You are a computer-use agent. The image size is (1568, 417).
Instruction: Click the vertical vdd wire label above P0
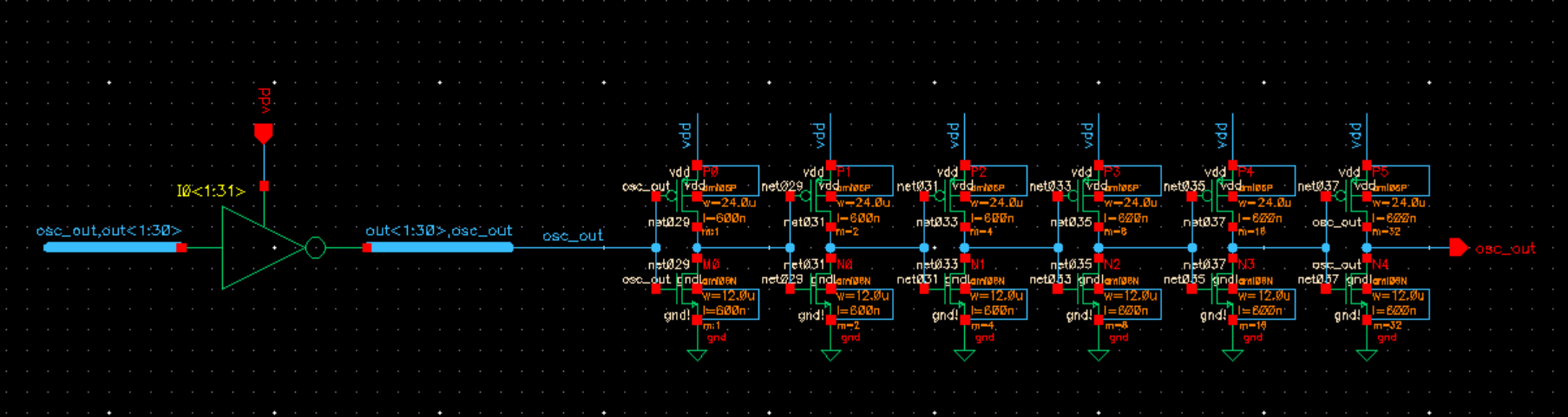[686, 134]
